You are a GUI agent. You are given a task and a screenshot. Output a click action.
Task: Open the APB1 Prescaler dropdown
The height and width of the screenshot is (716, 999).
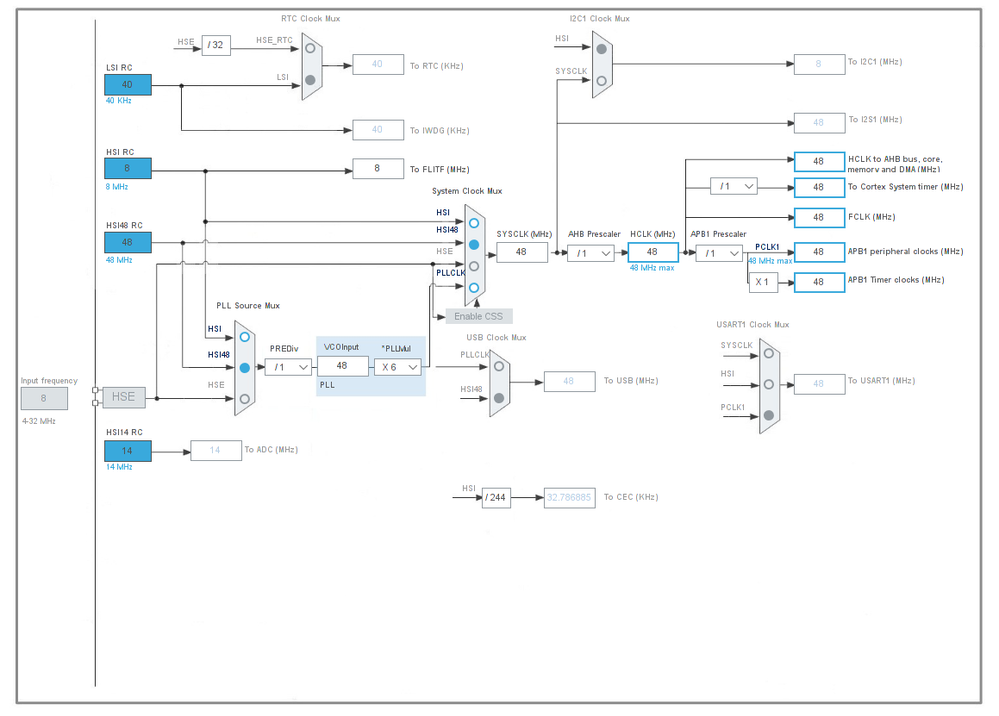click(x=719, y=254)
